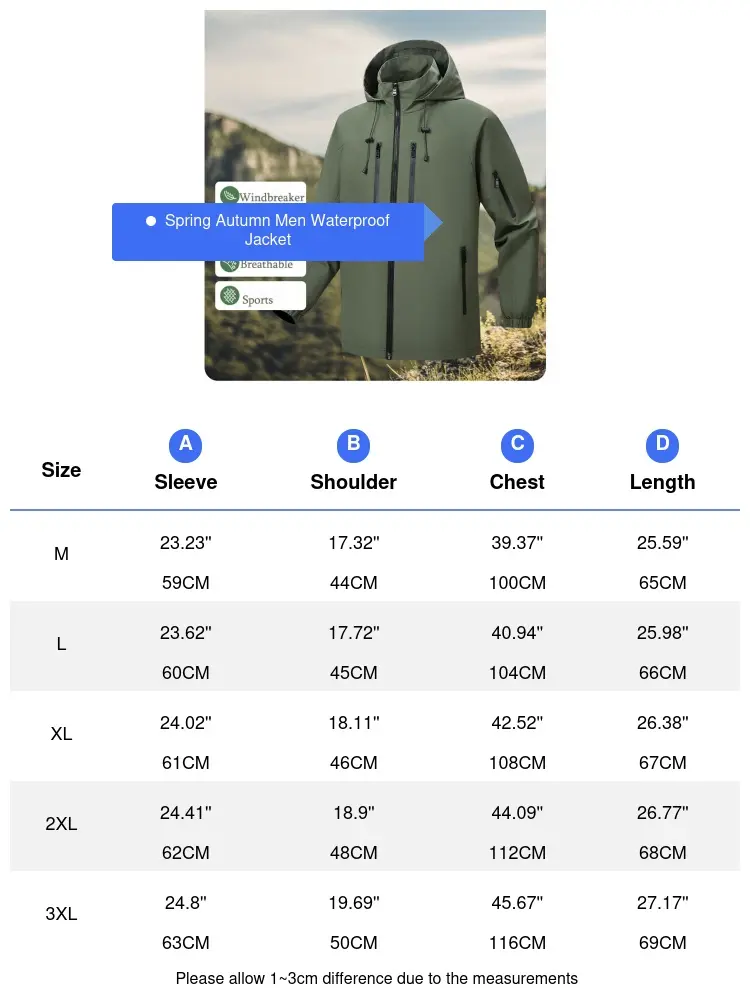Click the Sports feature badge

pyautogui.click(x=260, y=297)
